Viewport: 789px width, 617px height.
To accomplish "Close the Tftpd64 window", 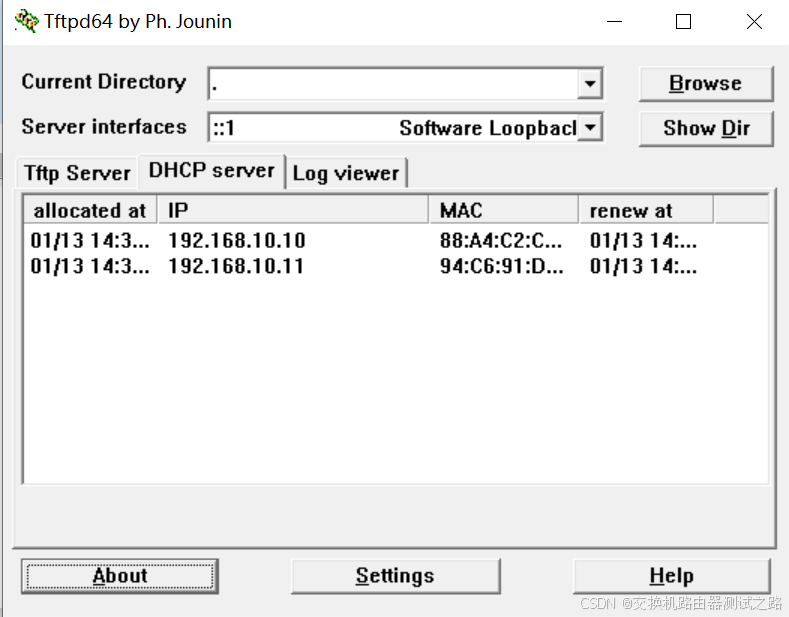I will [754, 22].
